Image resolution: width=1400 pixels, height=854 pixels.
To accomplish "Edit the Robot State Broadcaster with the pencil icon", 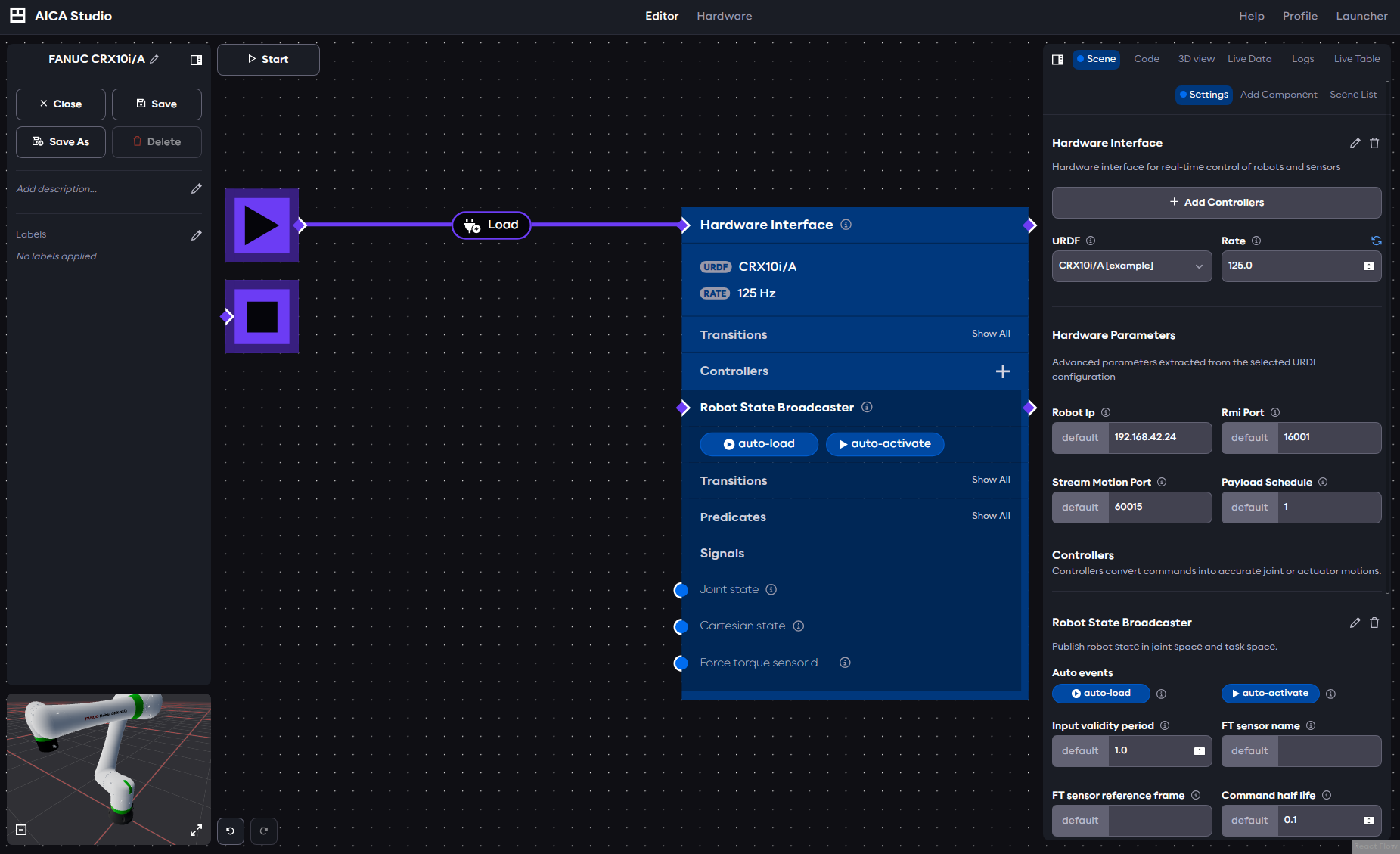I will coord(1355,623).
